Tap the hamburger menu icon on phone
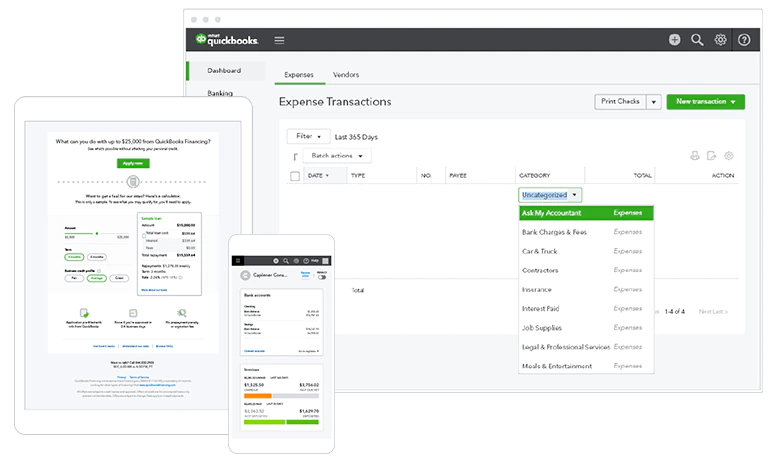The height and width of the screenshot is (468, 777). [x=238, y=261]
